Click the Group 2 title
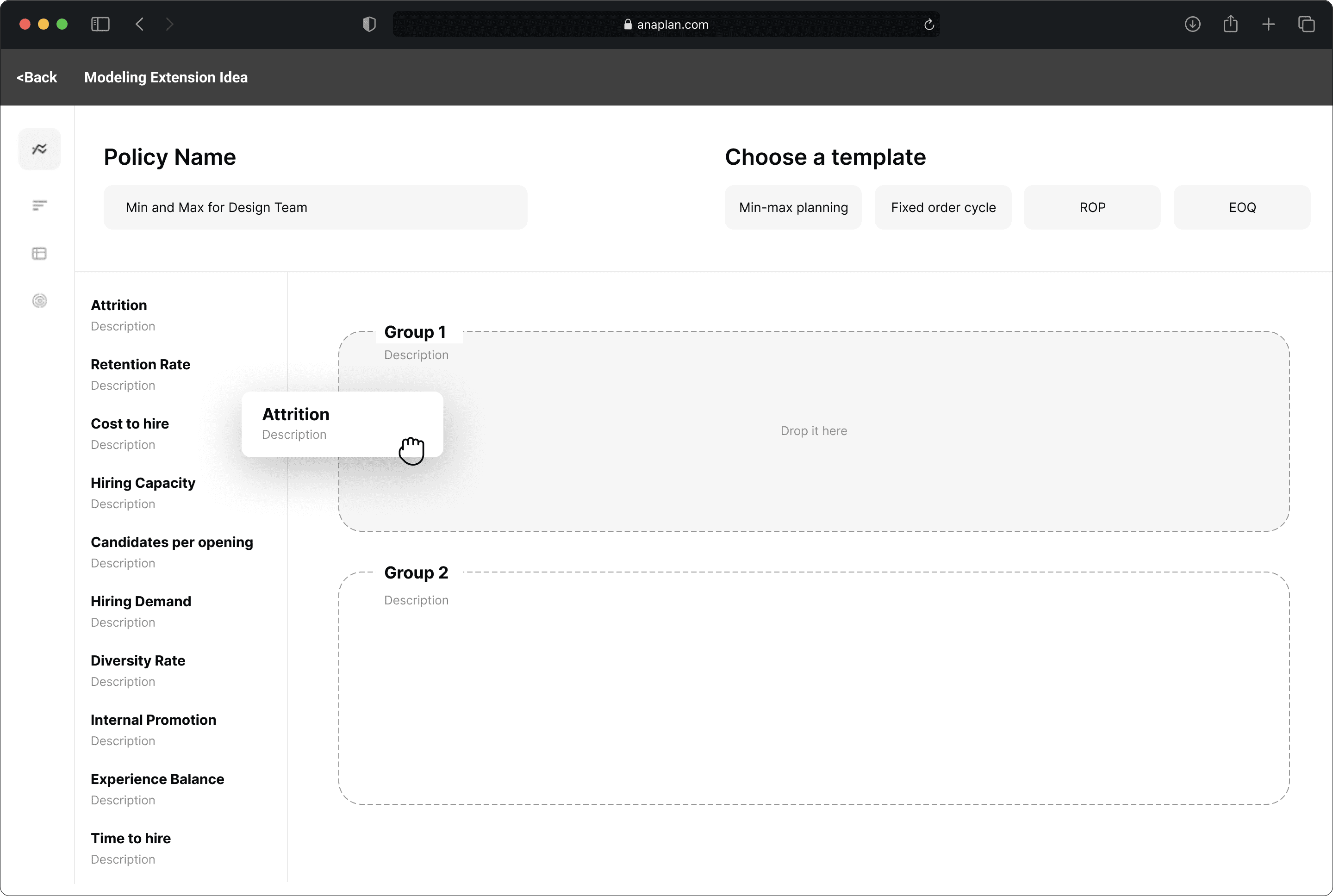This screenshot has height=896, width=1333. tap(416, 572)
